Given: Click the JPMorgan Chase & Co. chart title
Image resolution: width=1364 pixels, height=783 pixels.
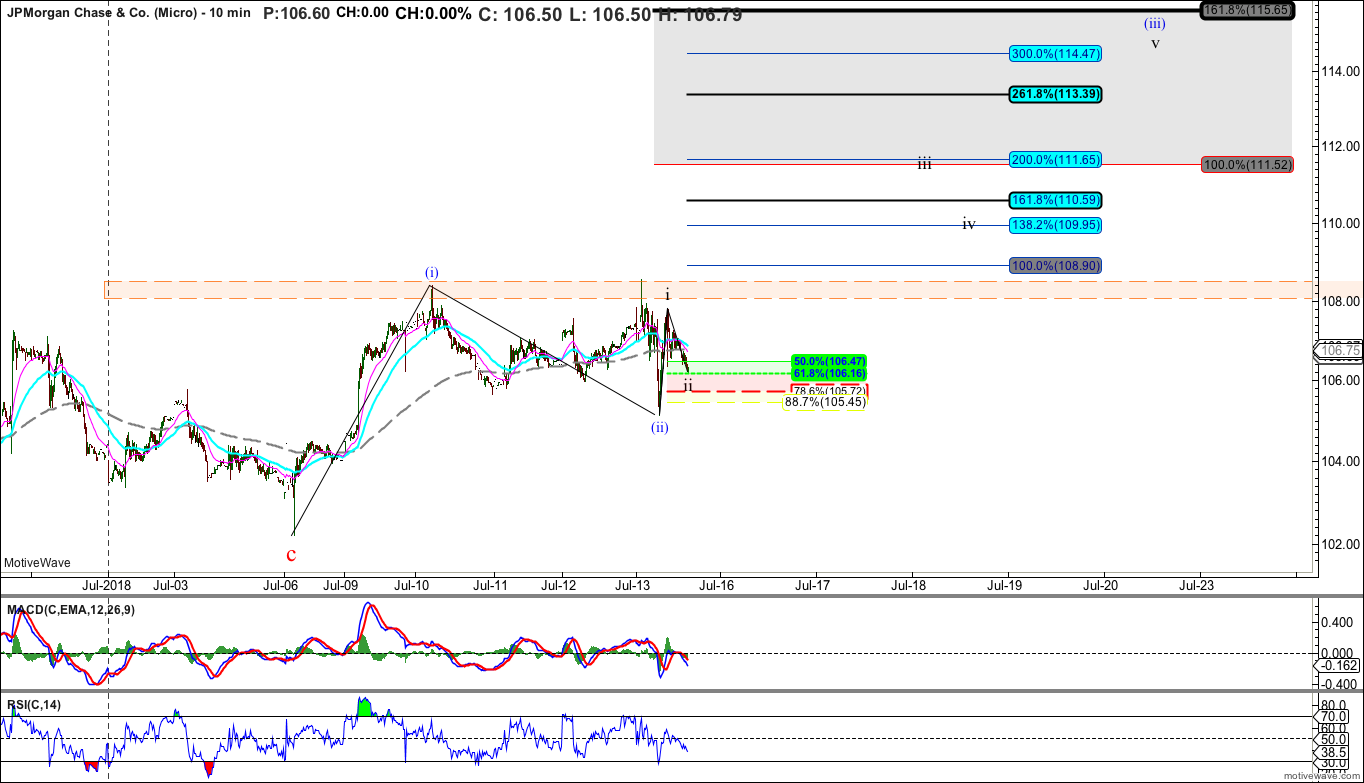Looking at the screenshot, I should (x=129, y=14).
